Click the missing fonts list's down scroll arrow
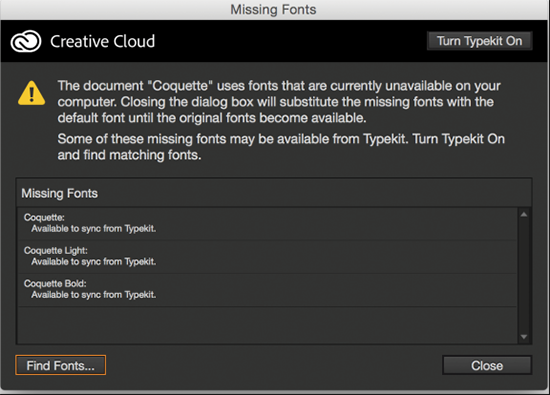 524,337
